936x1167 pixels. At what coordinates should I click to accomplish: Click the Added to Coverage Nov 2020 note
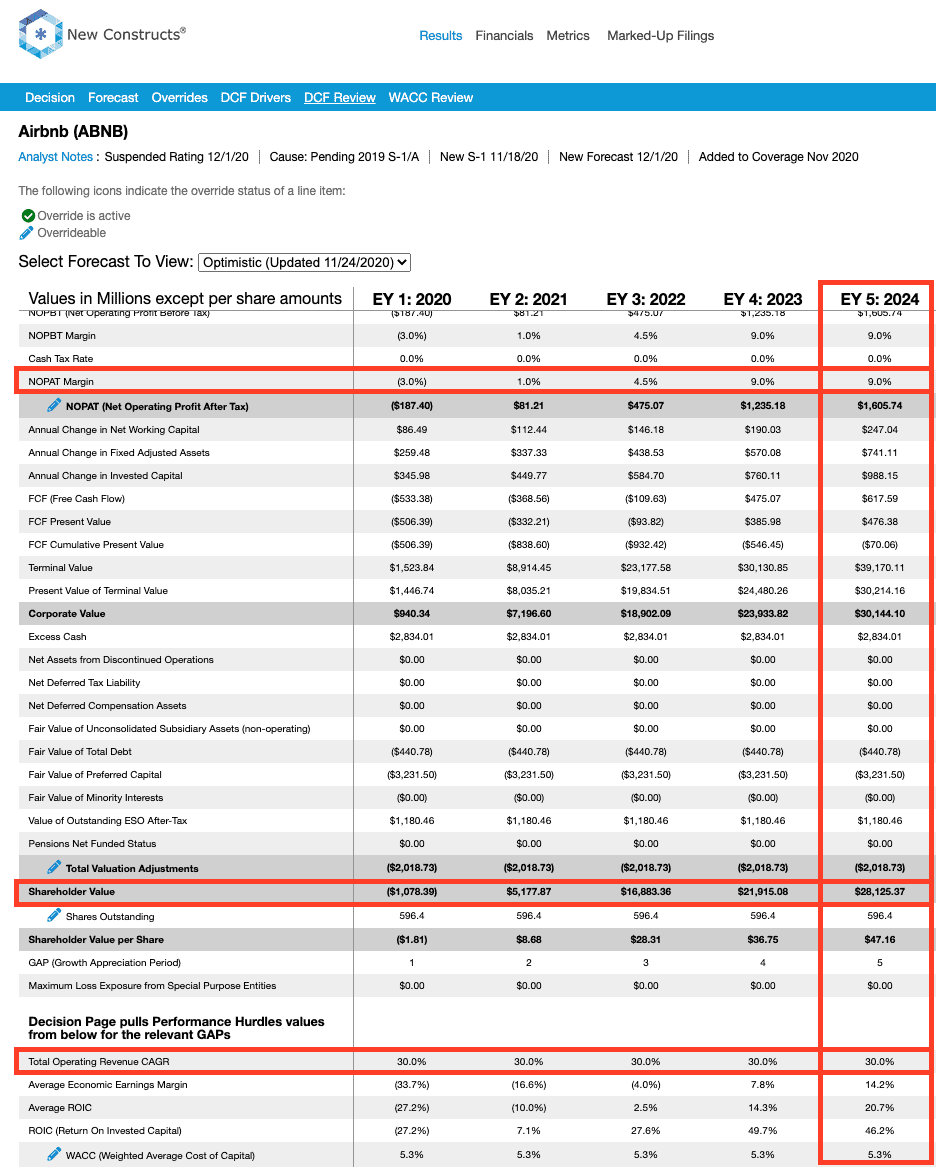[778, 157]
